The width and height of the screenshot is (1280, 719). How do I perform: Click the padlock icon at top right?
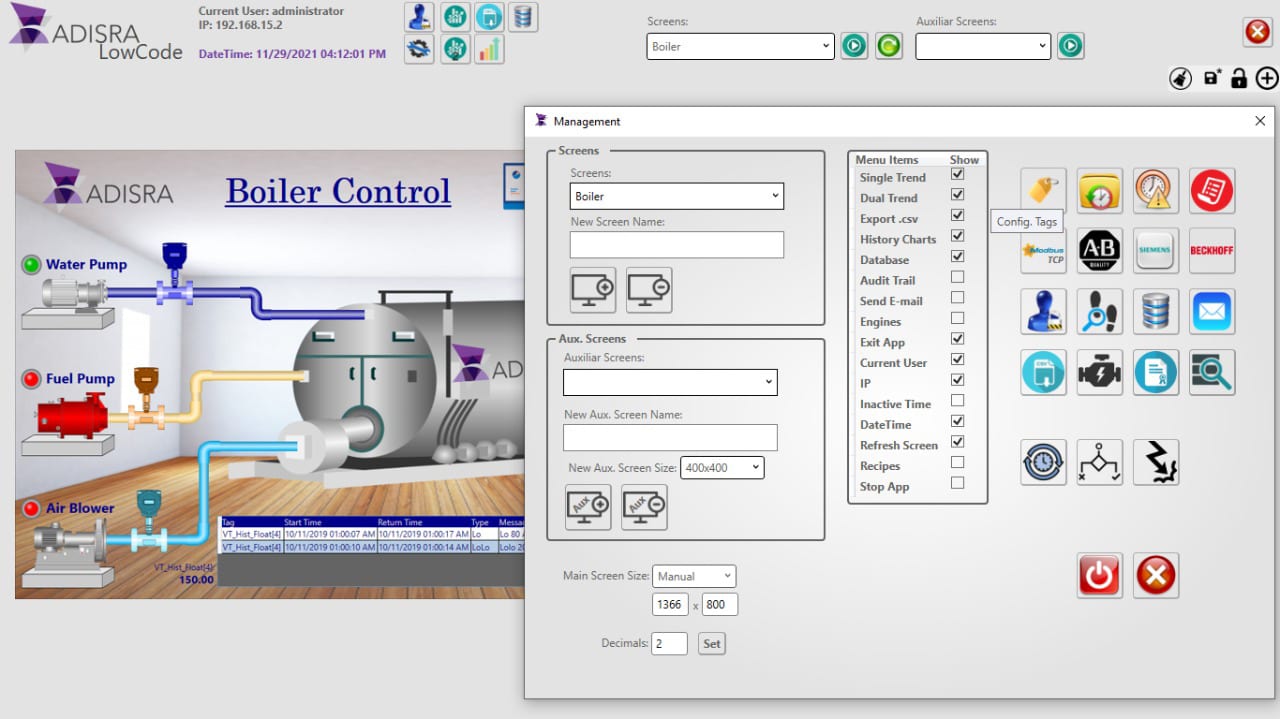1239,78
